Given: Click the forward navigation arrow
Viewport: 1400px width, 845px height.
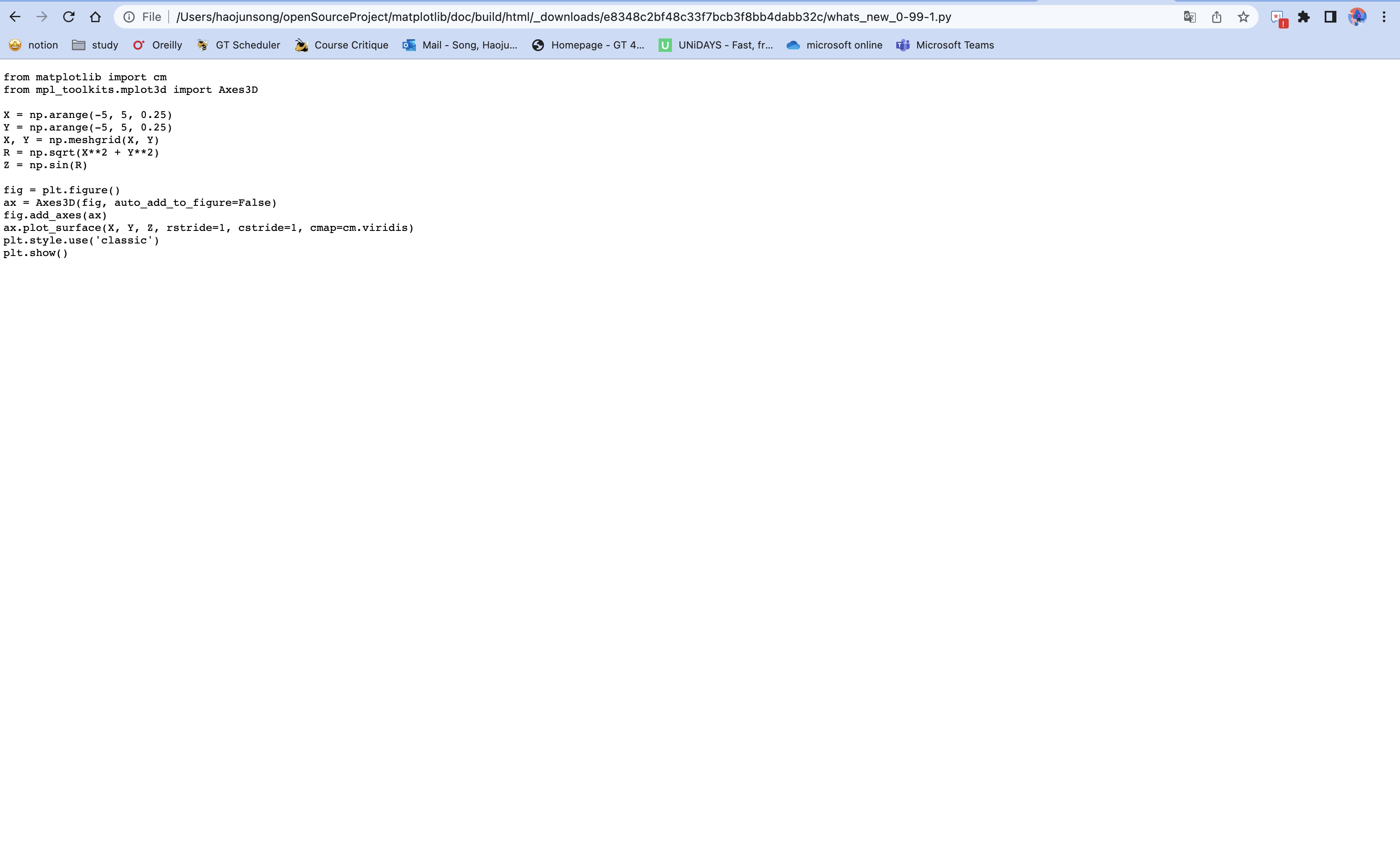Looking at the screenshot, I should click(42, 17).
